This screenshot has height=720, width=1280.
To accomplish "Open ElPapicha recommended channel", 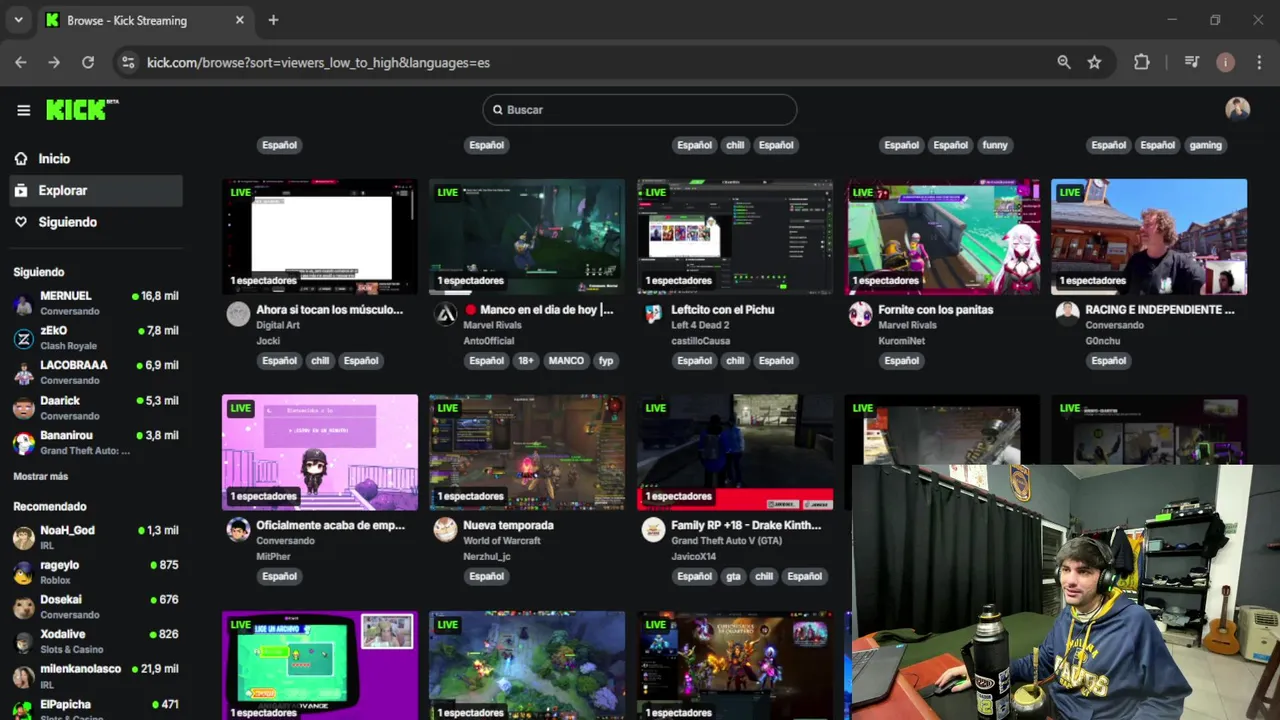I will point(96,708).
